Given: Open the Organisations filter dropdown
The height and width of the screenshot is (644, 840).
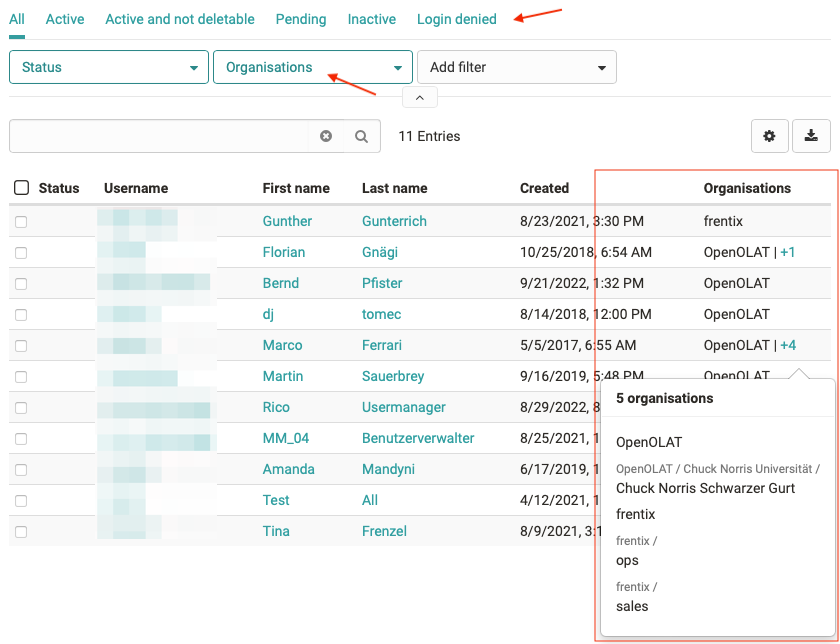Looking at the screenshot, I should click(312, 67).
